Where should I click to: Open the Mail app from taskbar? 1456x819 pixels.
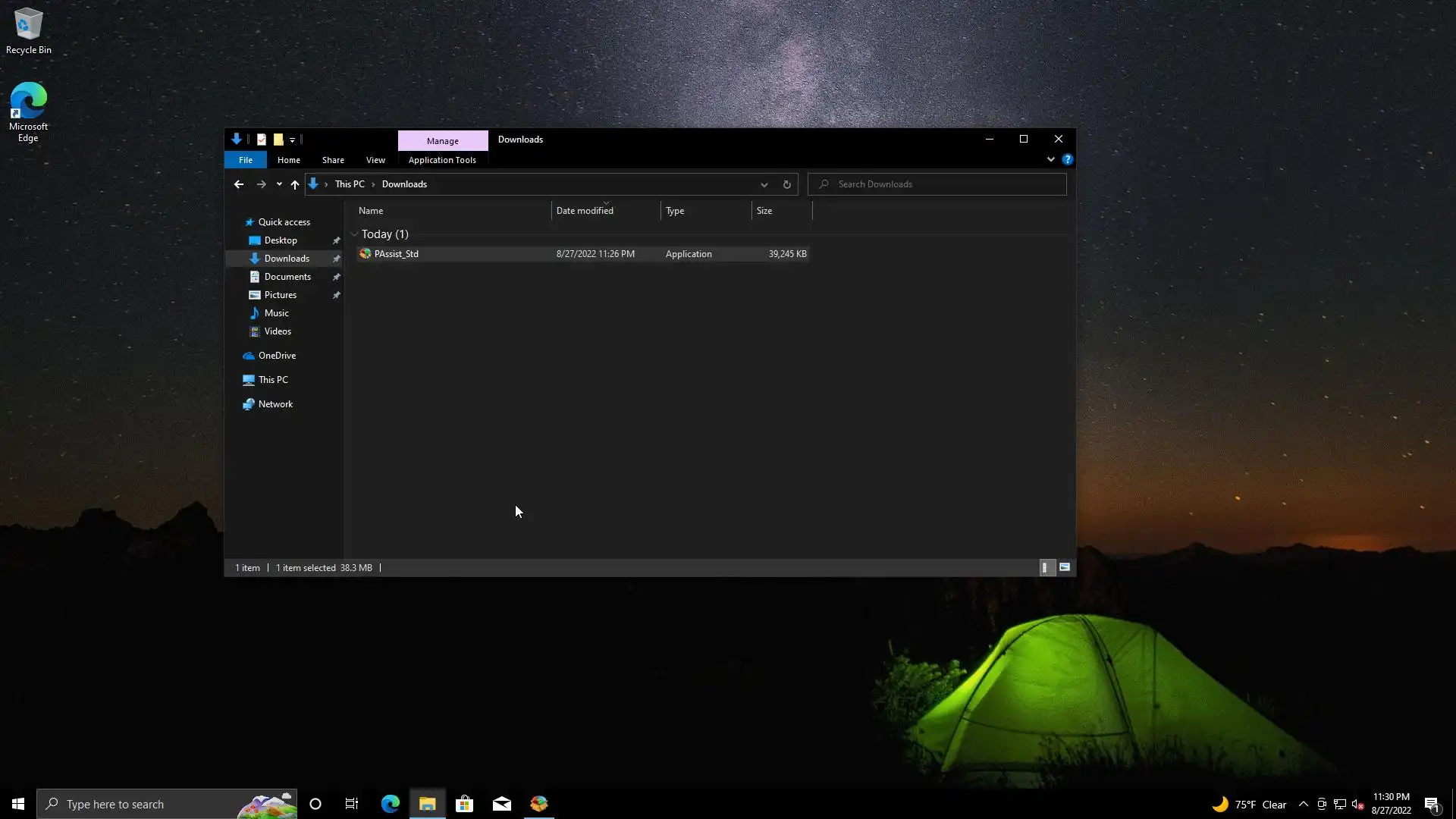coord(501,804)
